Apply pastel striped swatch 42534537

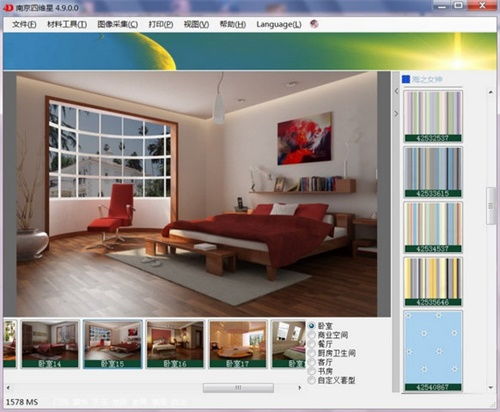(x=433, y=227)
